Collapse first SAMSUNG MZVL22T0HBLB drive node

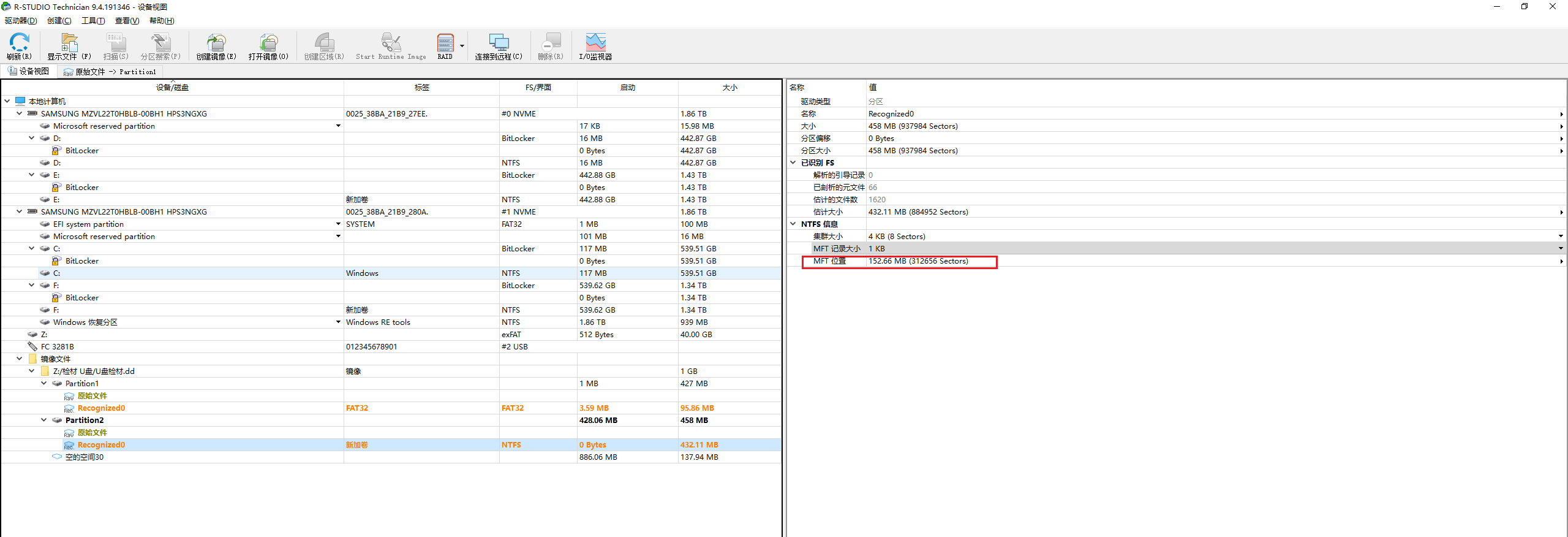coord(19,113)
